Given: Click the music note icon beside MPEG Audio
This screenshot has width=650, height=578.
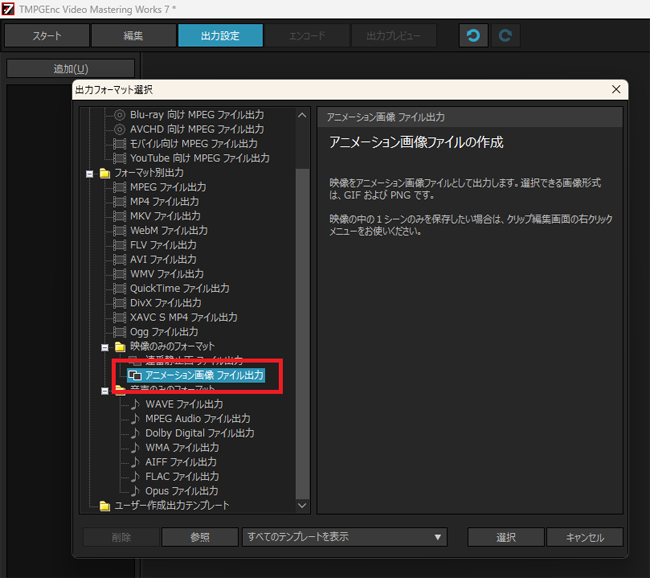Looking at the screenshot, I should pos(135,419).
